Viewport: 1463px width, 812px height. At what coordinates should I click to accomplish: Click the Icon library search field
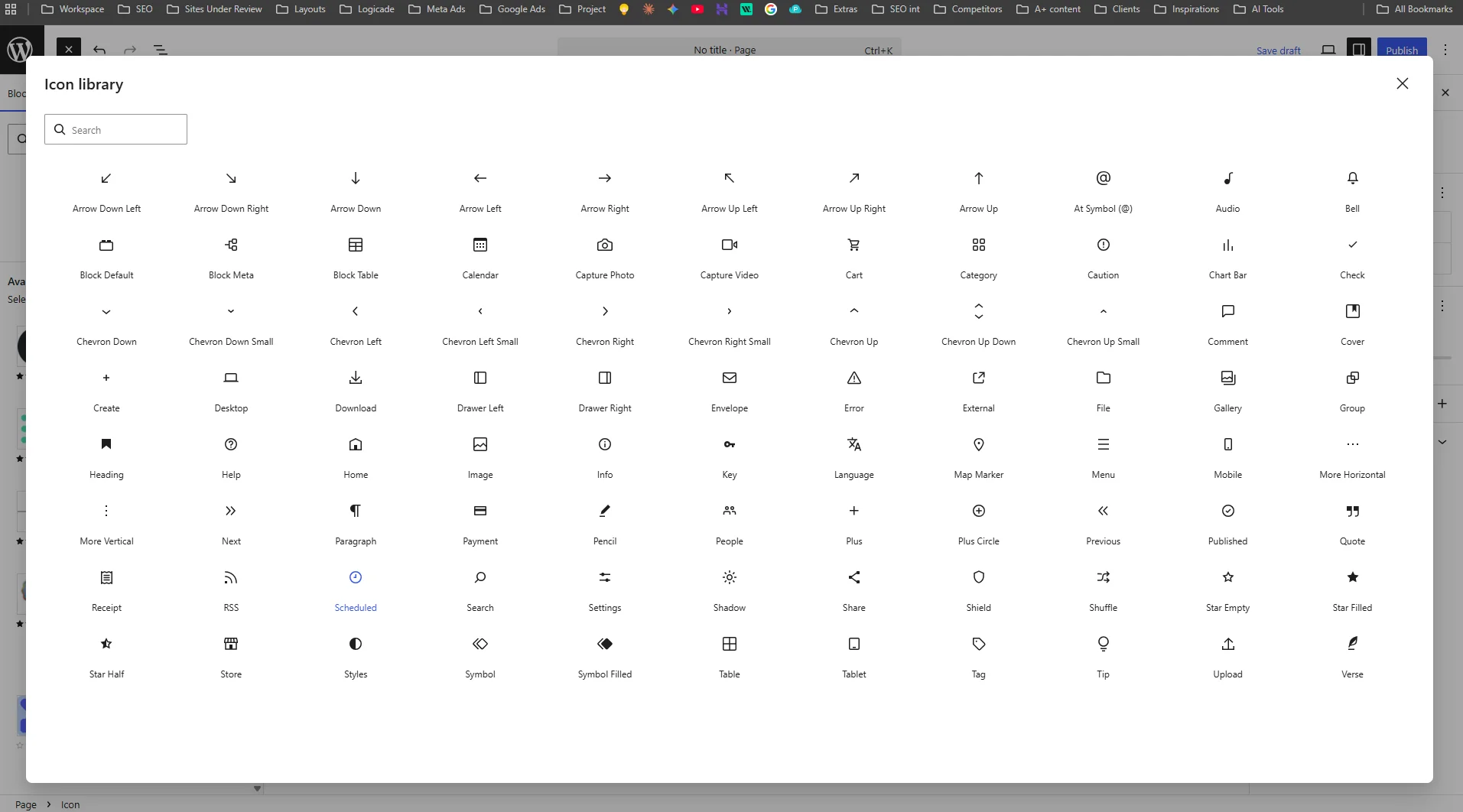pos(115,129)
